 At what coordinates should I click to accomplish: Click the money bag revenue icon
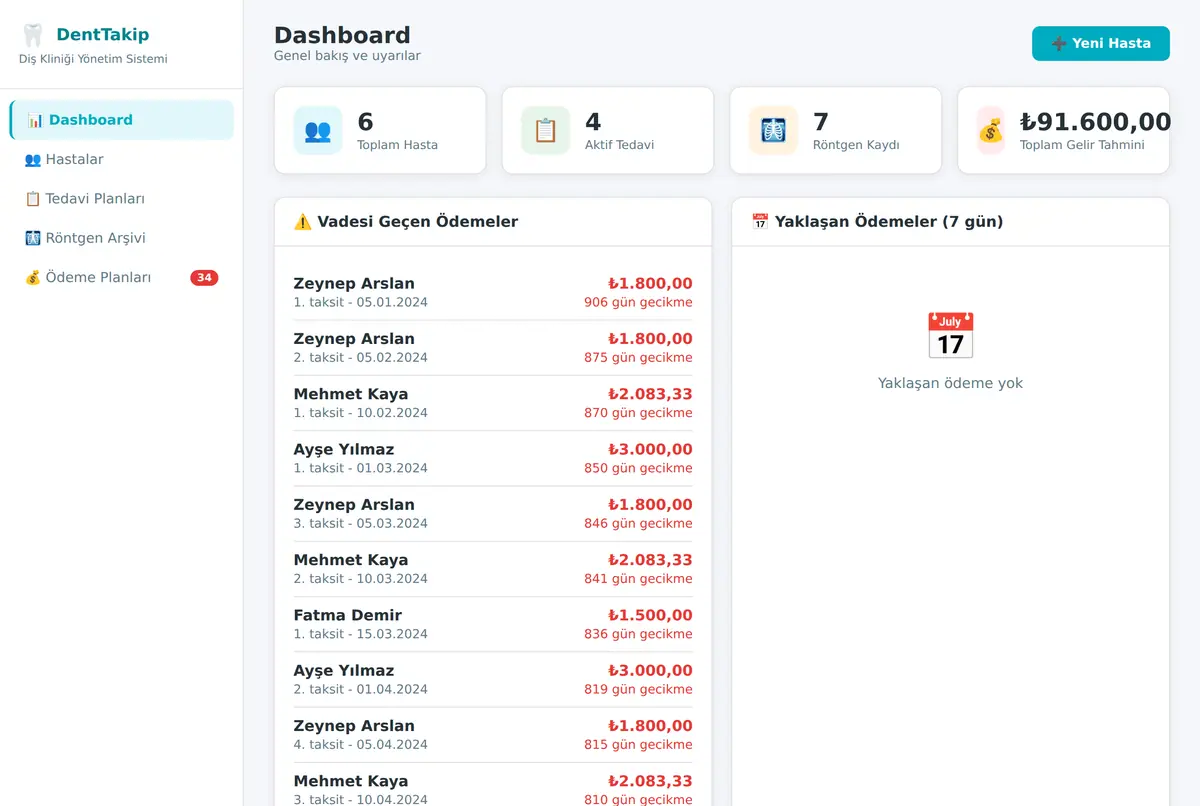(990, 130)
